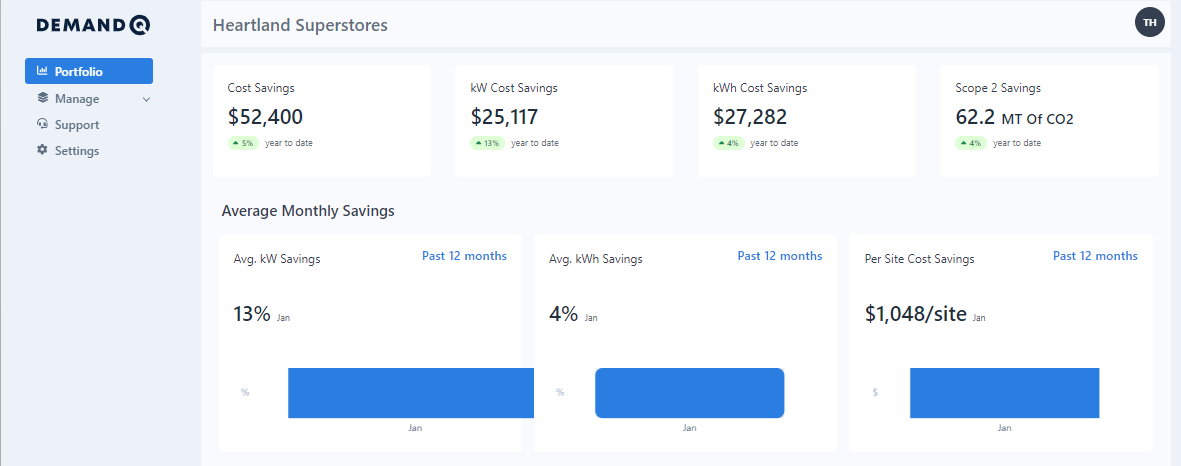Change Past 12 months for Avg. kWh Savings
The image size is (1181, 466).
click(780, 256)
